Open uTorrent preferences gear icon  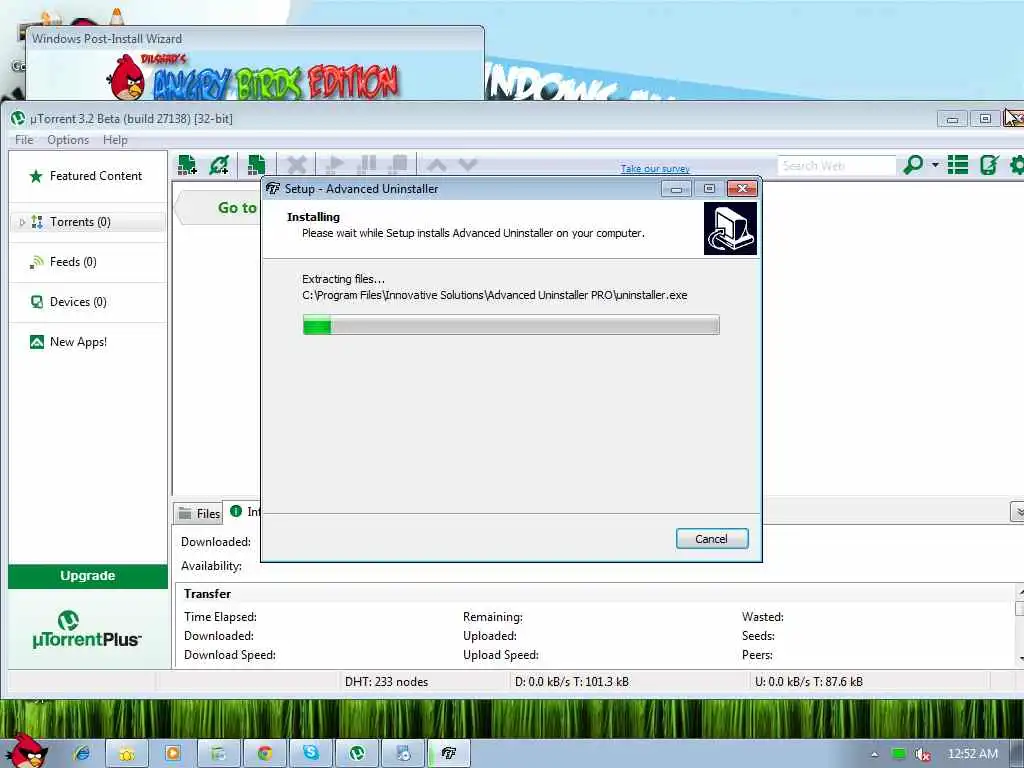pos(1017,165)
